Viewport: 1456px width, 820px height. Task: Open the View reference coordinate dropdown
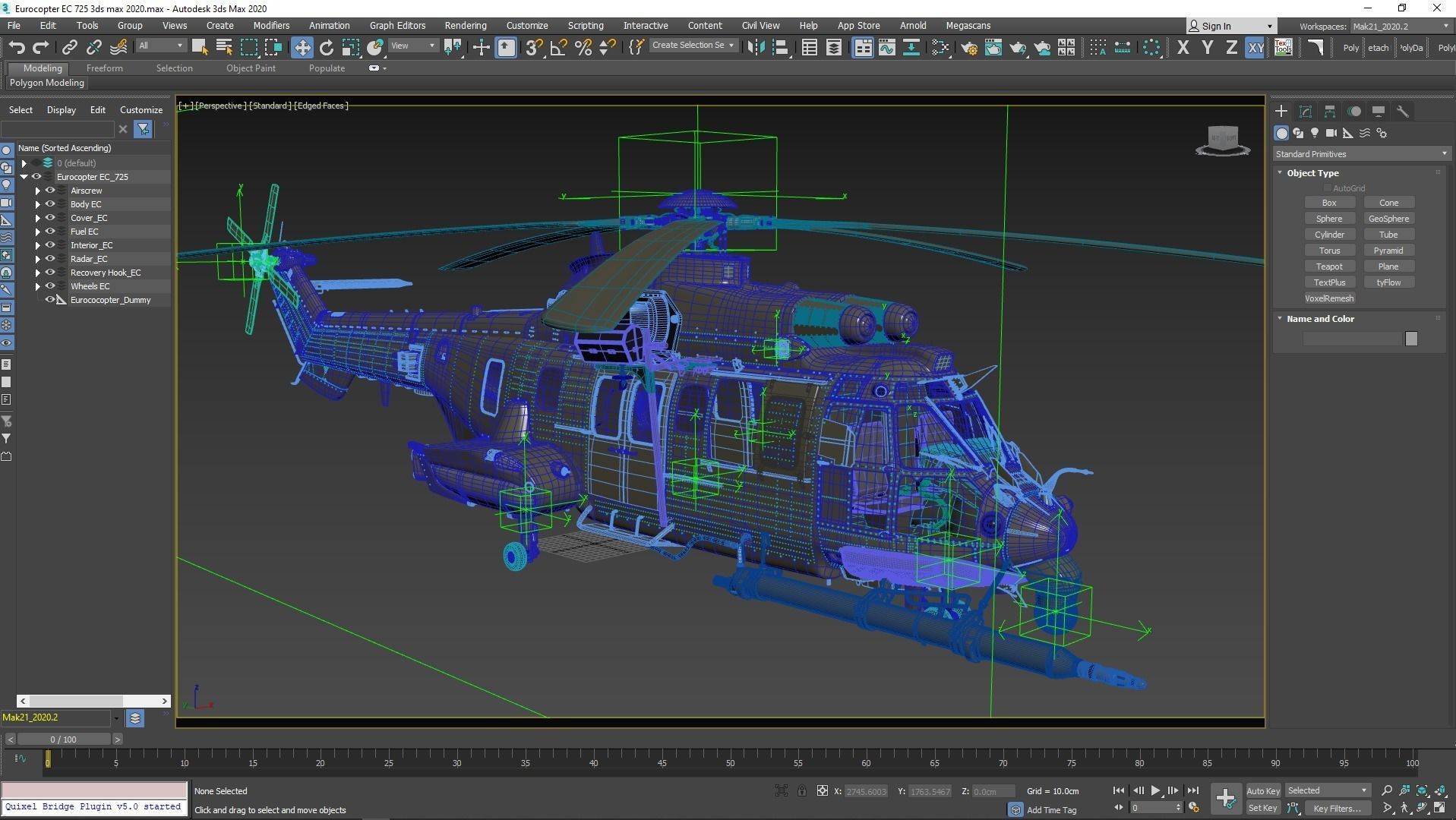[x=413, y=46]
